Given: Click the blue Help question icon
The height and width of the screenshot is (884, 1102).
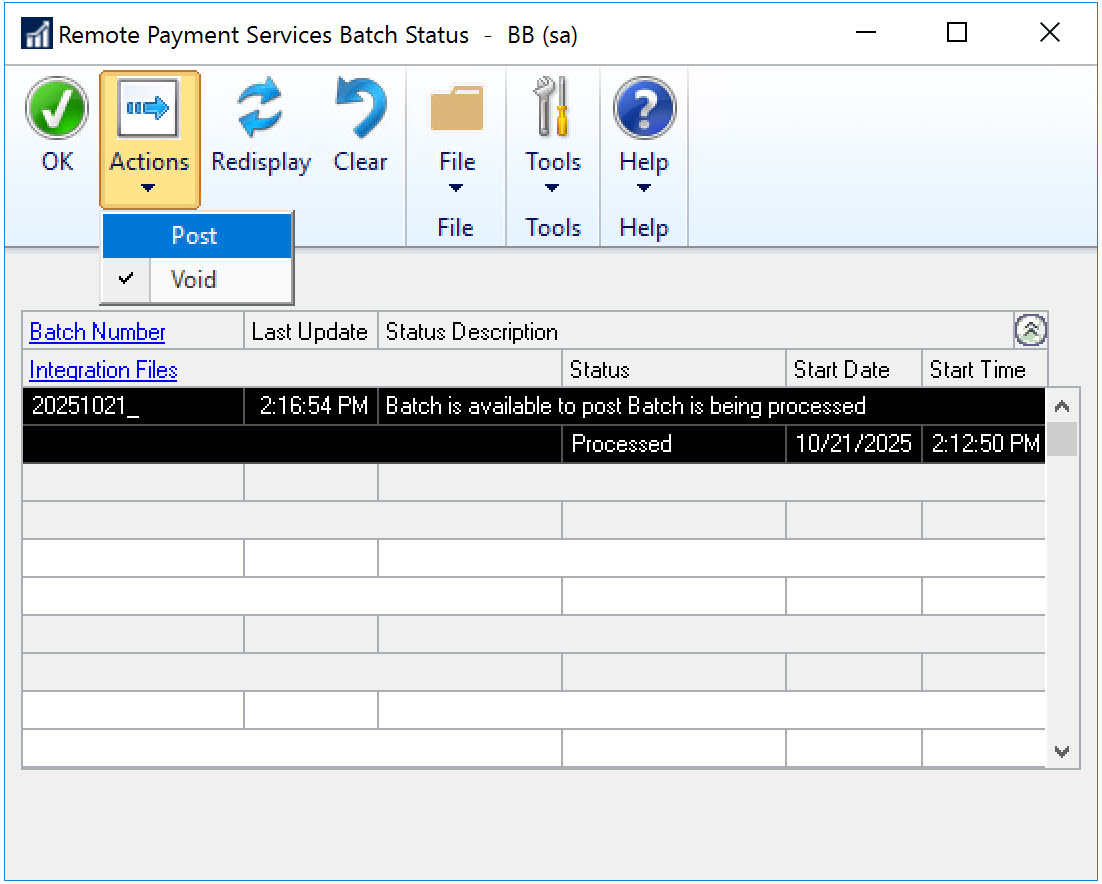Looking at the screenshot, I should pos(643,108).
